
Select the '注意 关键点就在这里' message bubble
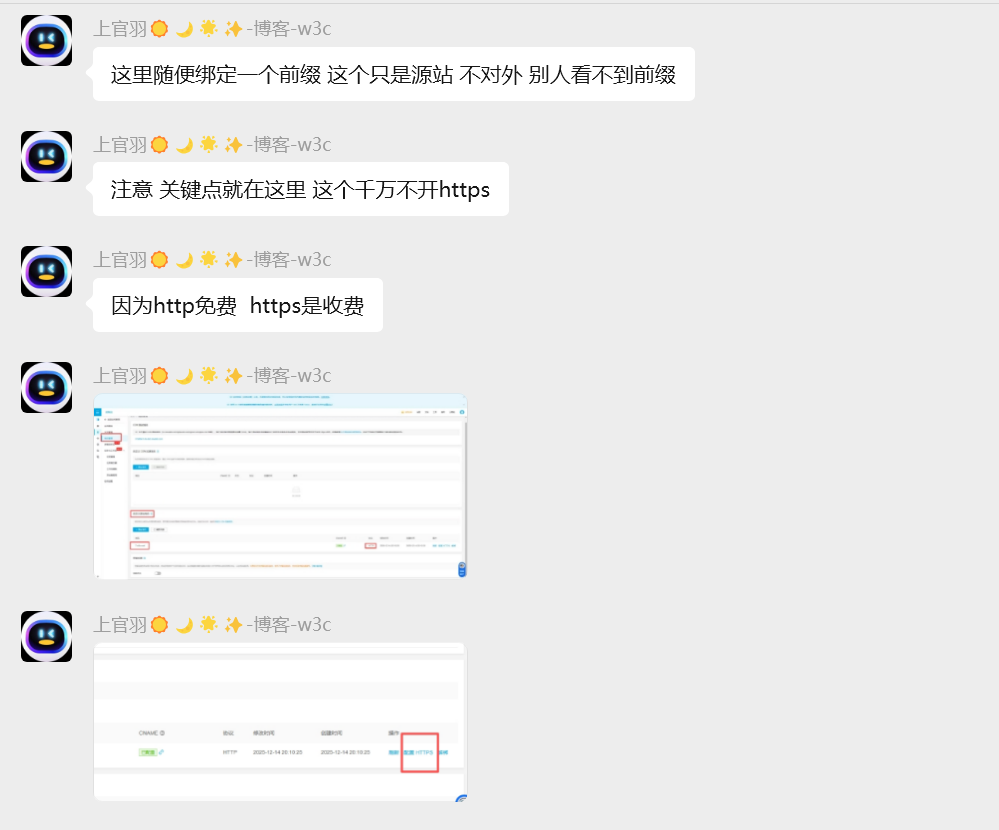(300, 190)
